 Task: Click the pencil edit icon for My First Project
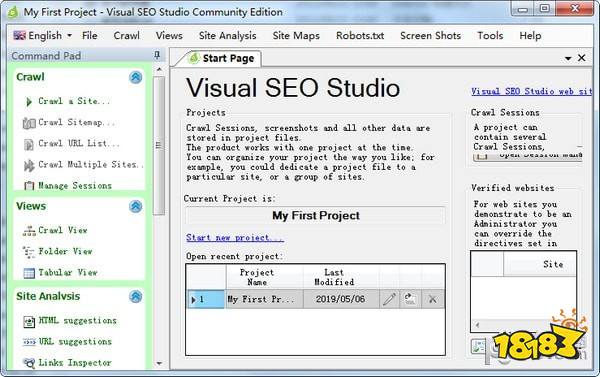coord(389,299)
